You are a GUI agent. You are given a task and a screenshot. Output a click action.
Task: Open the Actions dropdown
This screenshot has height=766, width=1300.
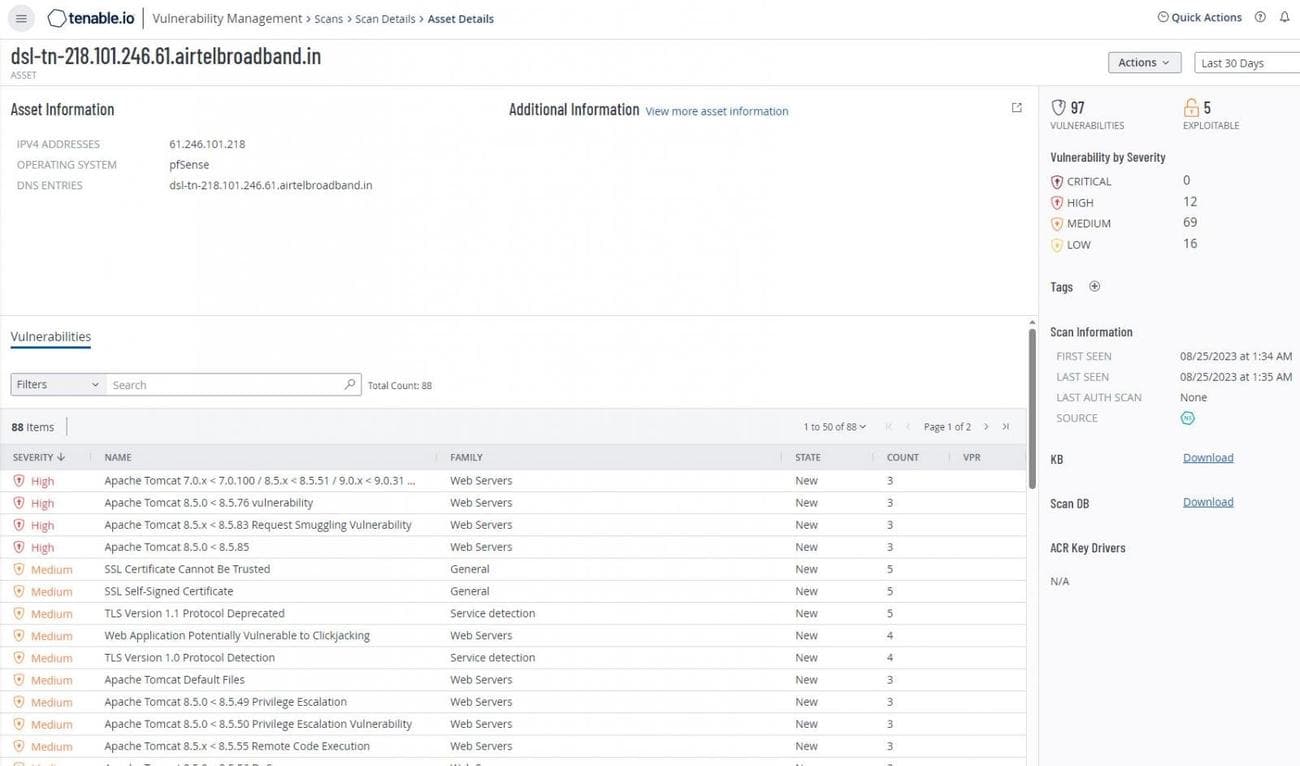tap(1143, 62)
